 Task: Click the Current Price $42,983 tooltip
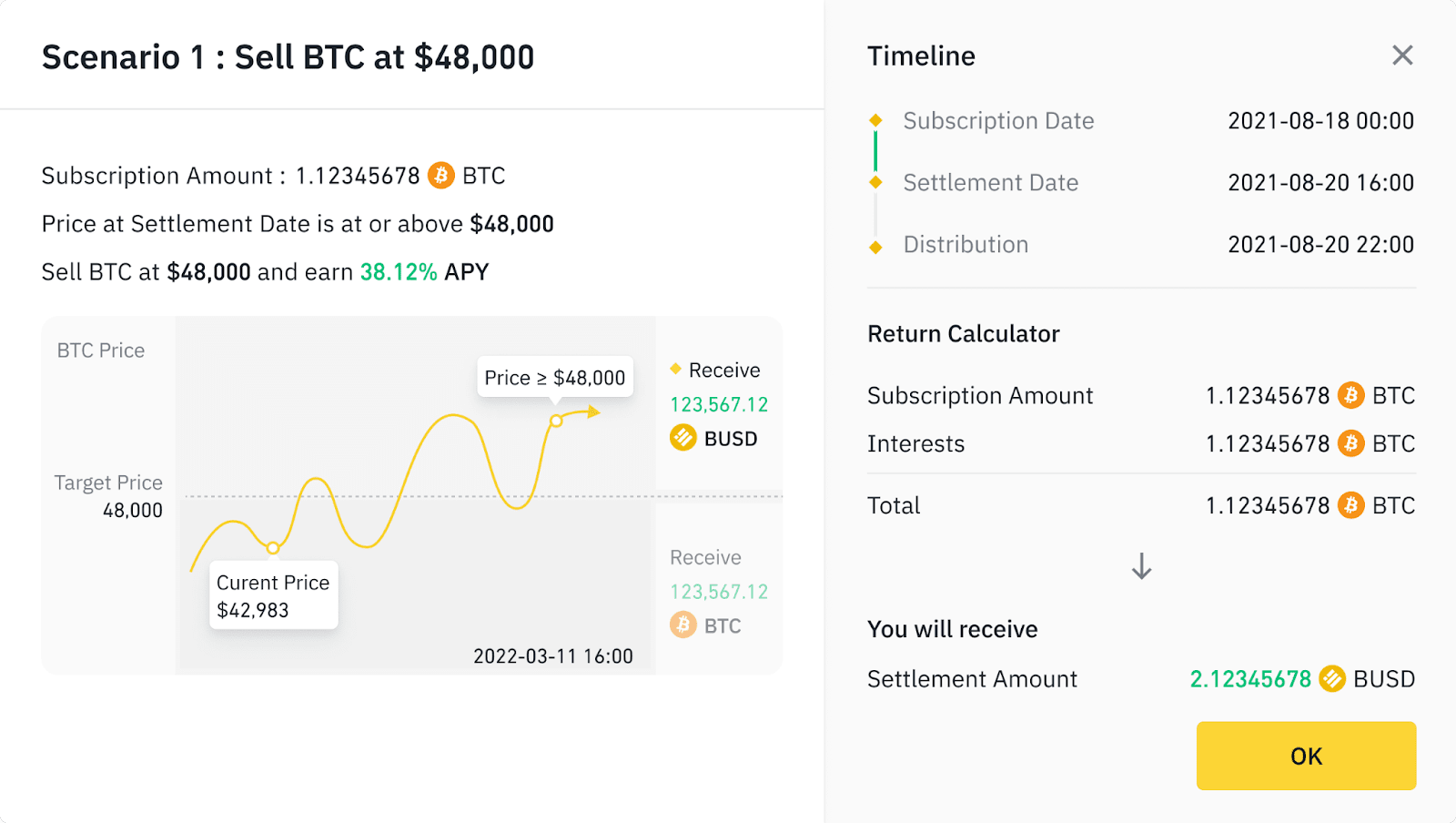(x=273, y=595)
